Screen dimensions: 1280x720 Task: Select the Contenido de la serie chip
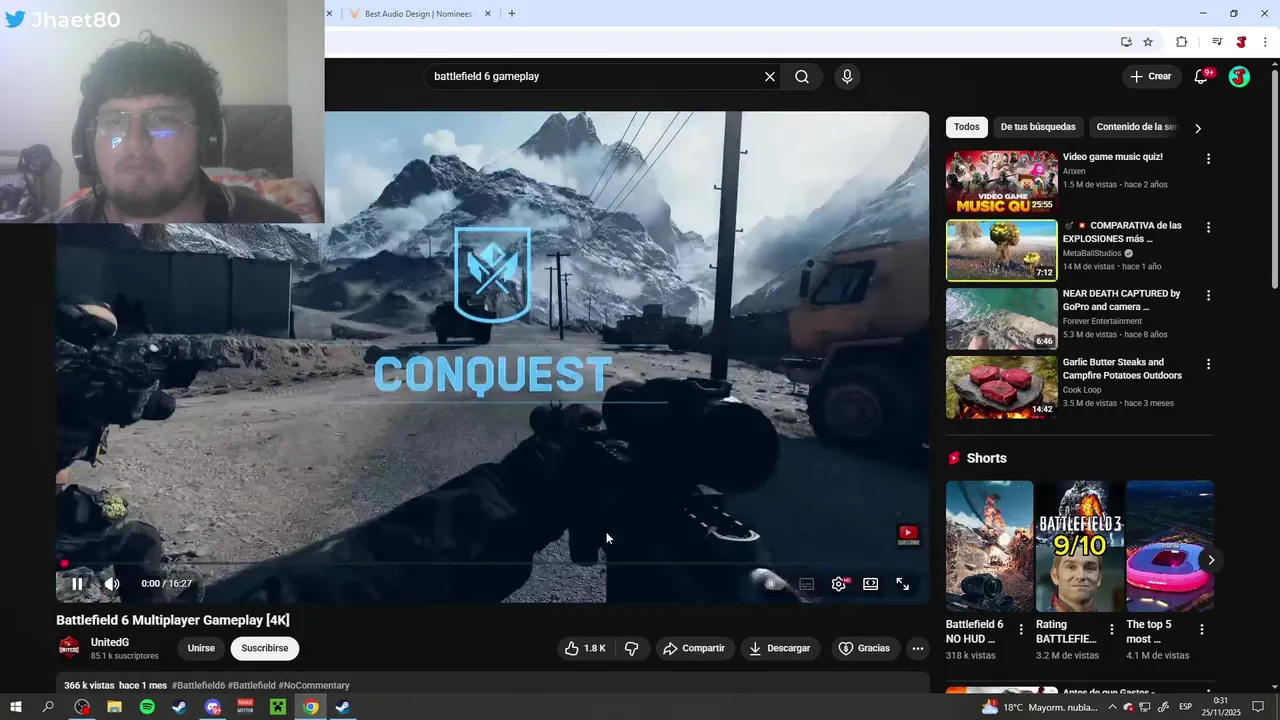[x=1137, y=127]
